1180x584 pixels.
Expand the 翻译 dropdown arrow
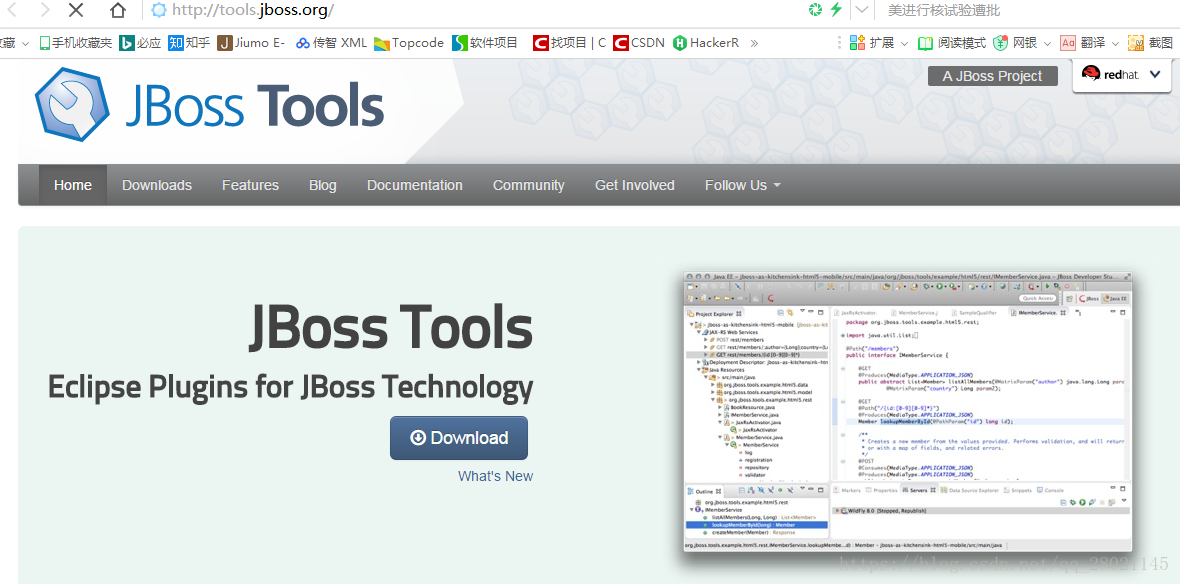click(1115, 44)
